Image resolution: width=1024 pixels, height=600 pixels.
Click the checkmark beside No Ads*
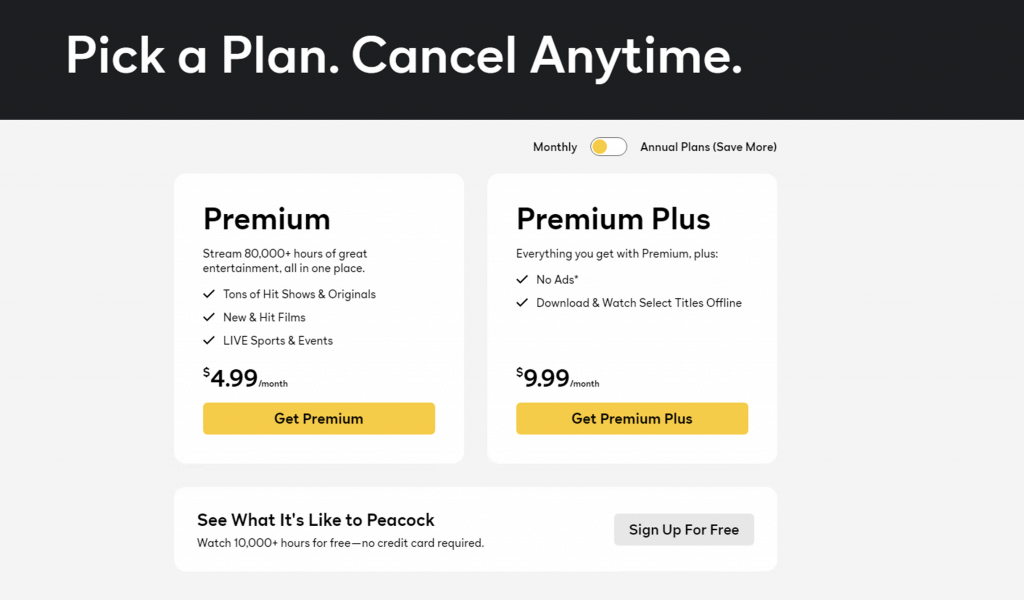pos(522,280)
